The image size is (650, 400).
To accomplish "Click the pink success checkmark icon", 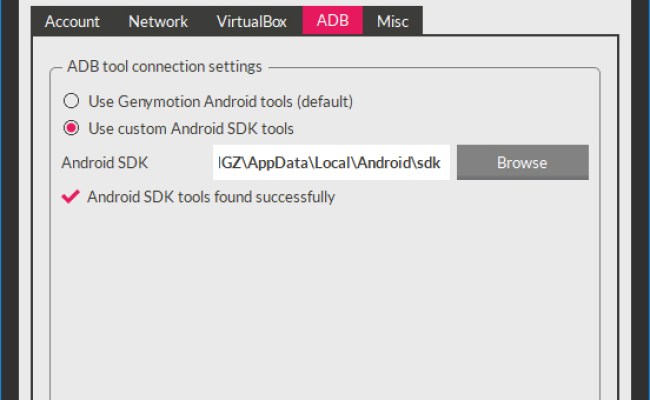I will (70, 196).
